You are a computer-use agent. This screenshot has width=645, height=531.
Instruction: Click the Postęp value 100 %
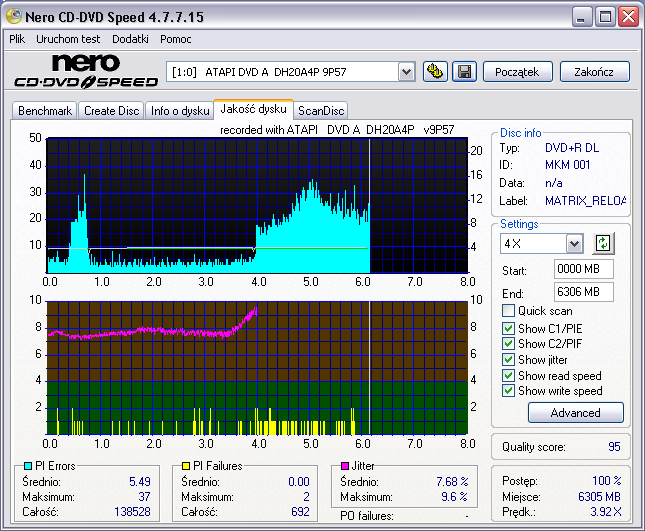coord(607,480)
